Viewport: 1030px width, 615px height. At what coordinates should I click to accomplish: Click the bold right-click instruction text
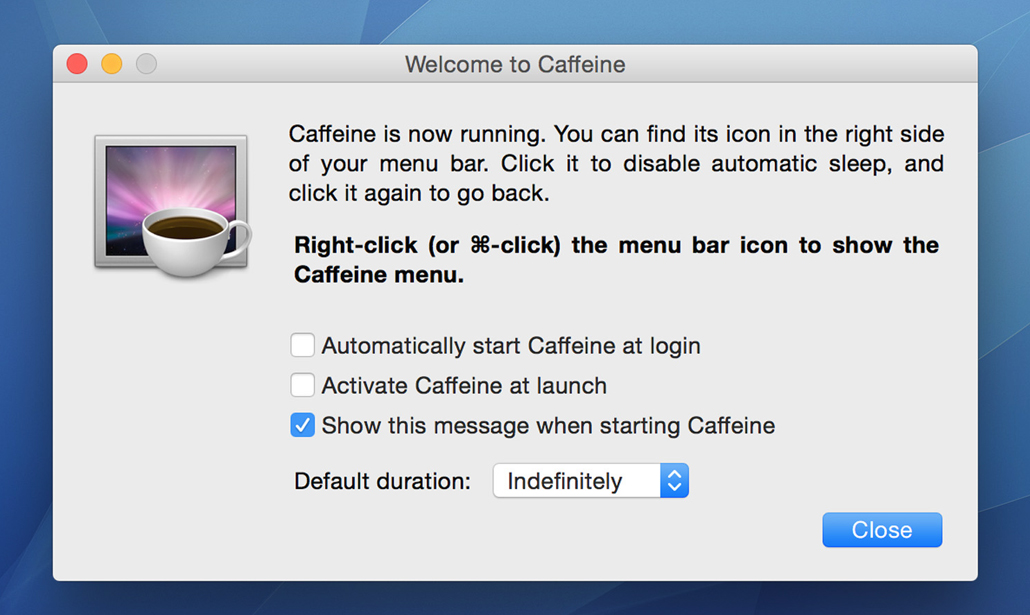point(616,260)
